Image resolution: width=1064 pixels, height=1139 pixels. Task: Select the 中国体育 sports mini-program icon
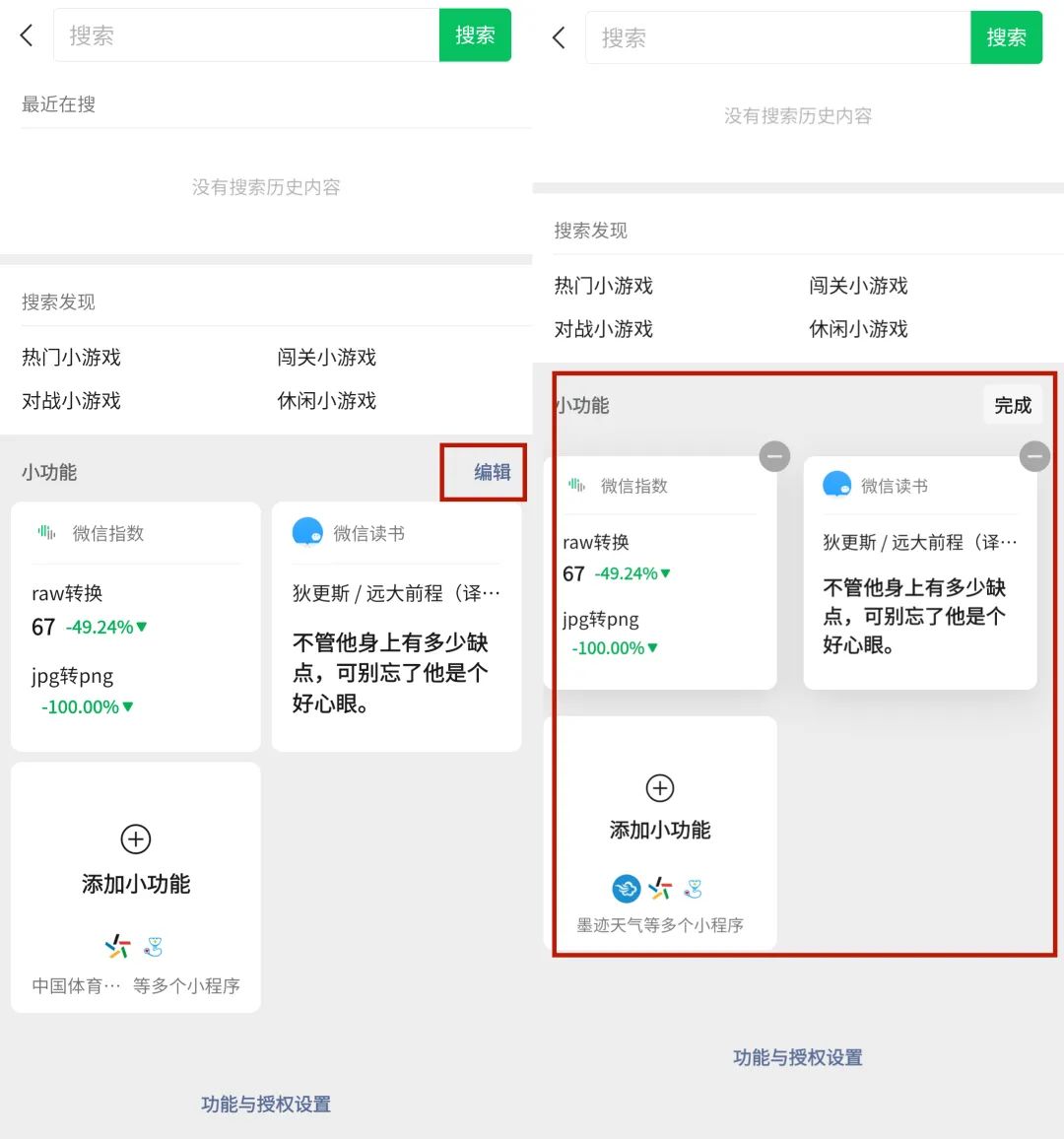coord(117,946)
